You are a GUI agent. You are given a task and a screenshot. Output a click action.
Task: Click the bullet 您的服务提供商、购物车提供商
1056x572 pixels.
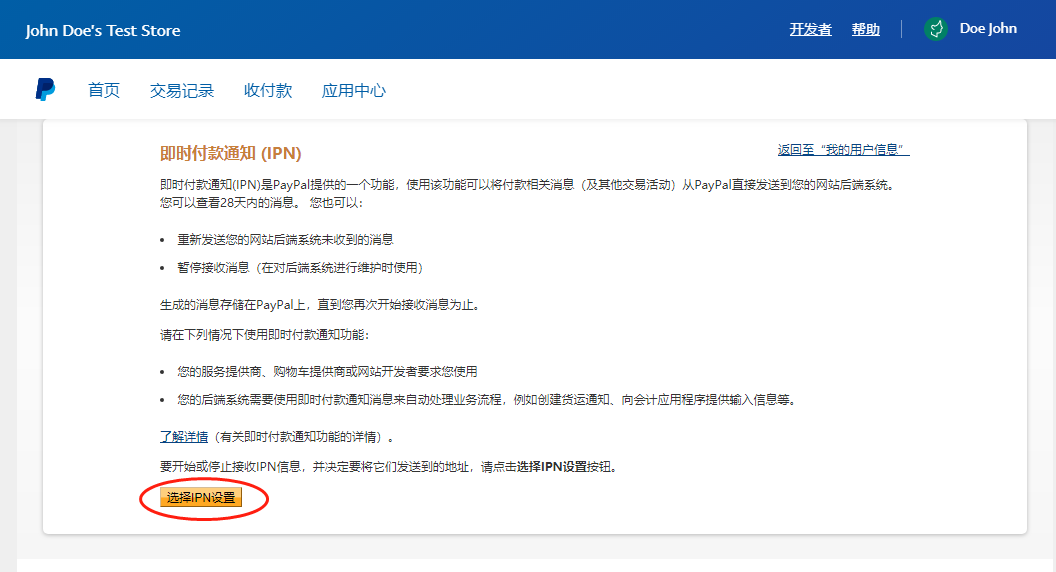pos(327,372)
